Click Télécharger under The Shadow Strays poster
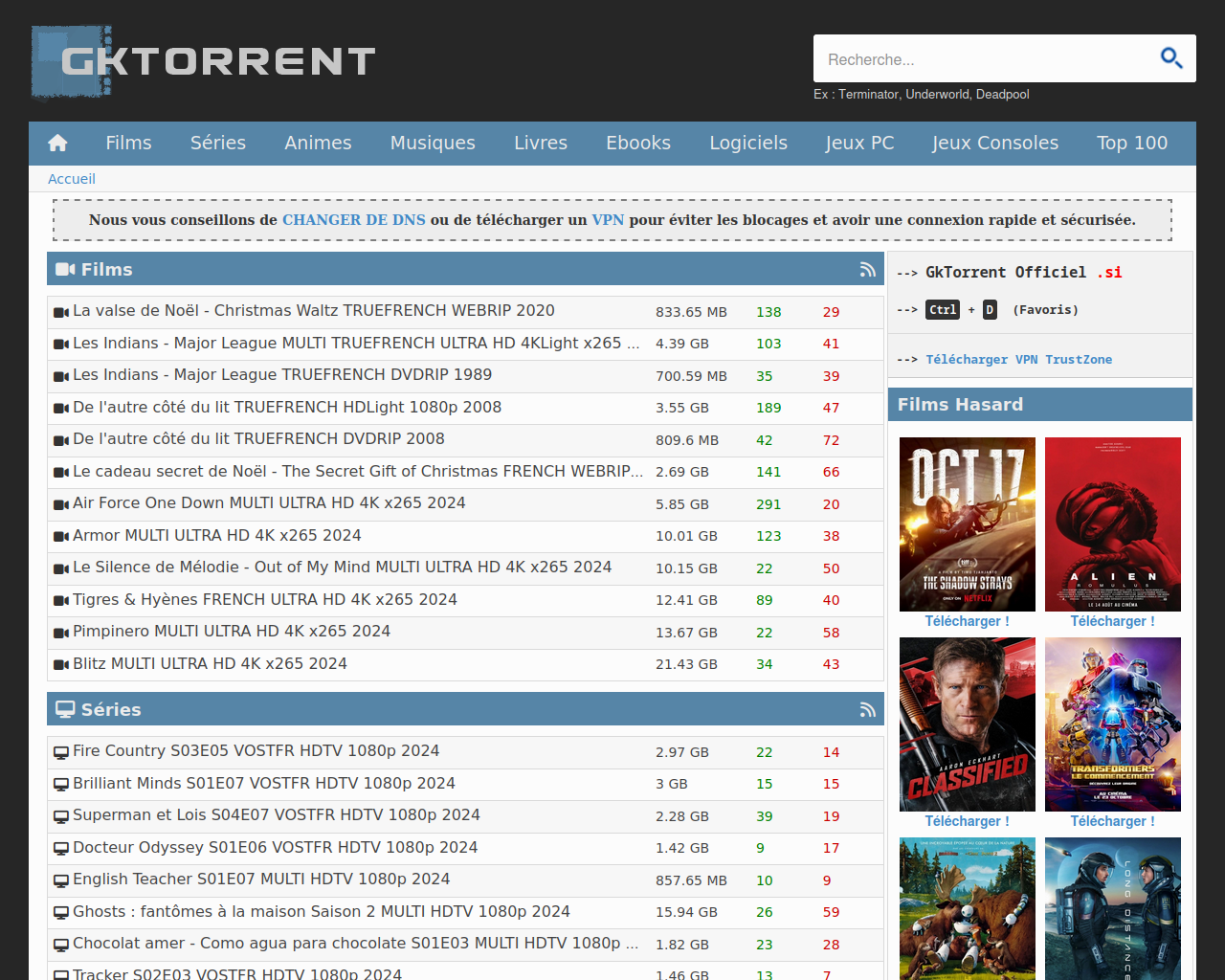The image size is (1225, 980). [x=967, y=621]
